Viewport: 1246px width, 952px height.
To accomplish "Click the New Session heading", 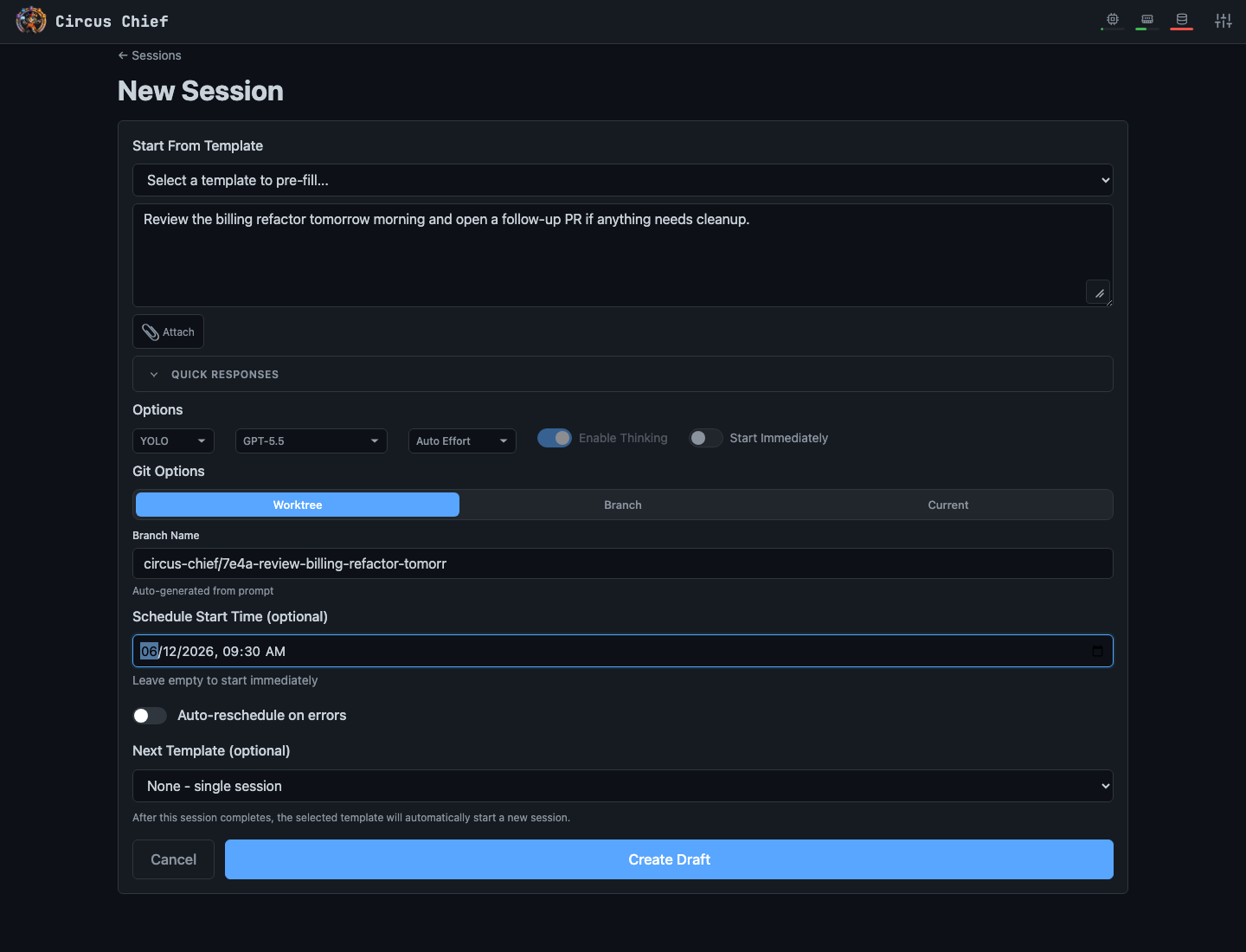I will 201,91.
